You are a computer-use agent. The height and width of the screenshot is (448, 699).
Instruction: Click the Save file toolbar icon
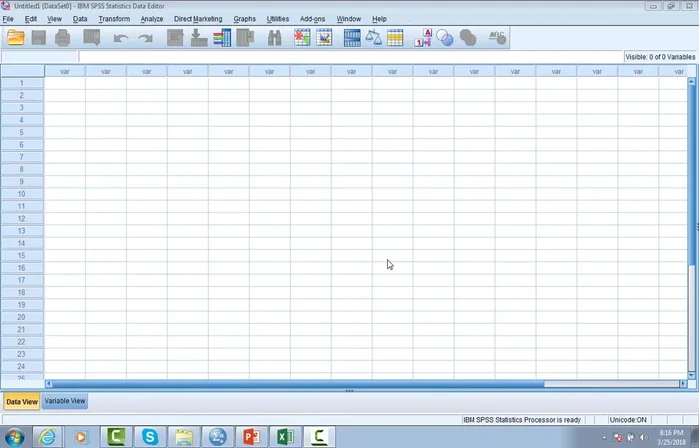click(x=39, y=38)
